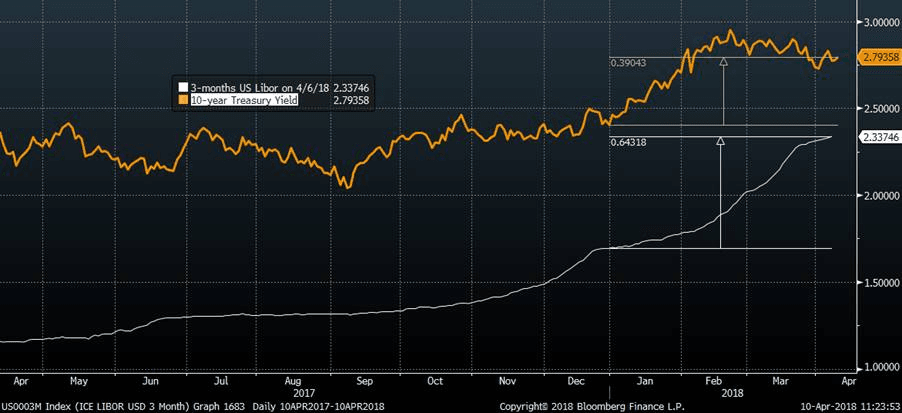Screen dimensions: 902x413
Task: Click the 0.39043 spread annotation label
Action: pos(629,62)
